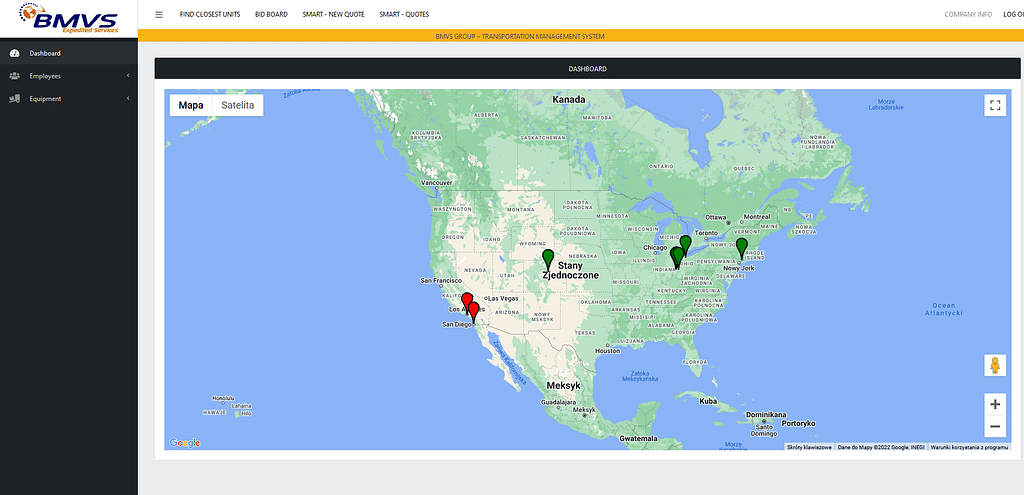Click the BMVS Expedited Services logo
The image size is (1024, 495).
(x=68, y=18)
